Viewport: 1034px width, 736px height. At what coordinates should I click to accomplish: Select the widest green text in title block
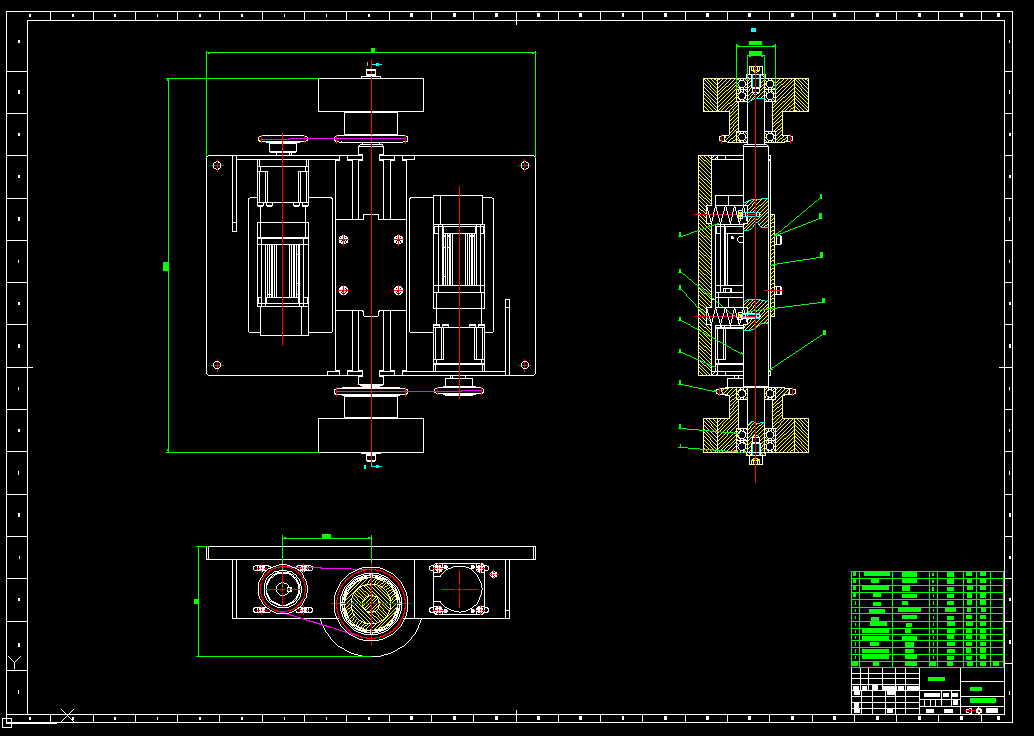pyautogui.click(x=983, y=700)
